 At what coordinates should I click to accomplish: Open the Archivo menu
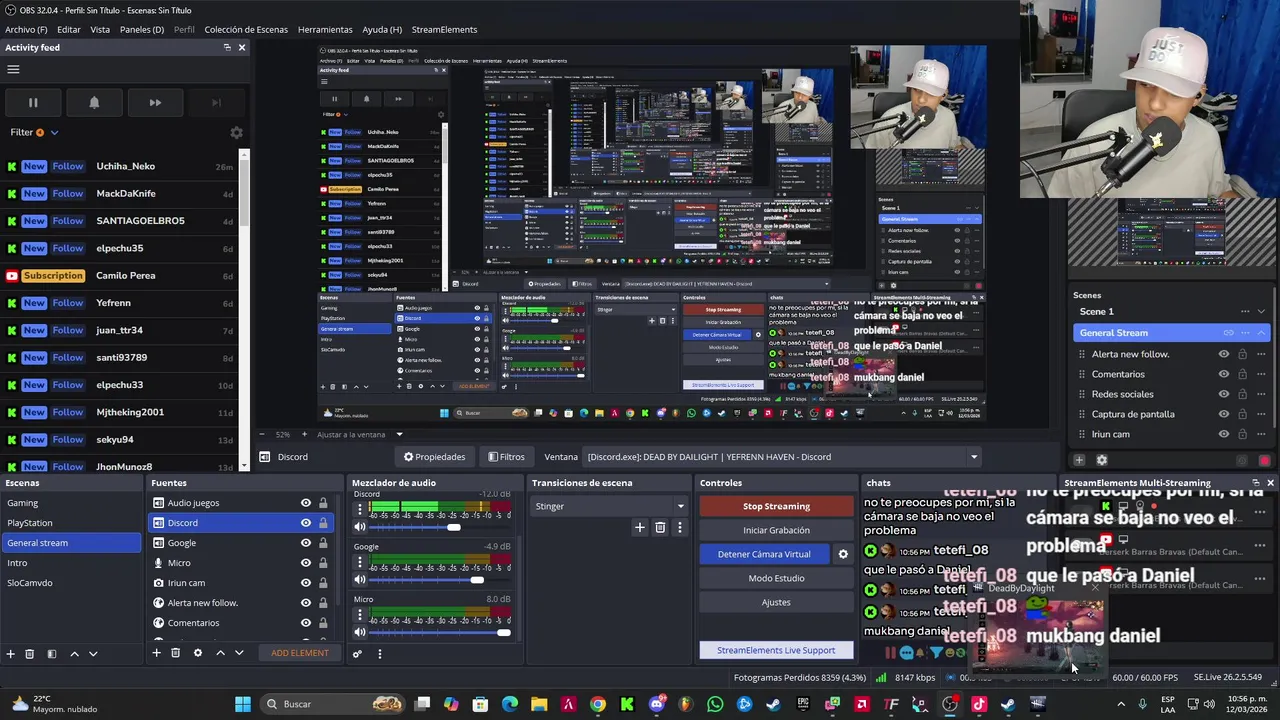[26, 29]
